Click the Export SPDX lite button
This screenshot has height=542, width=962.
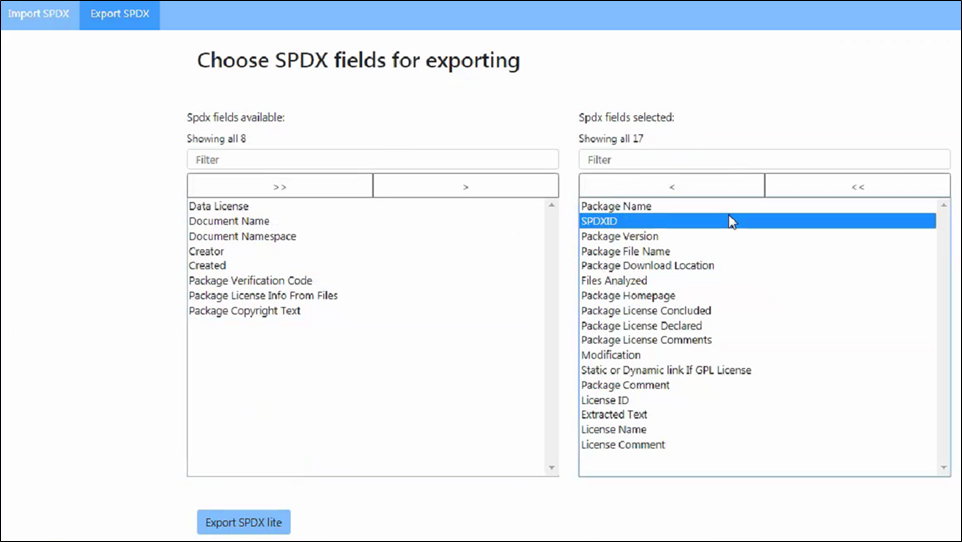click(244, 522)
